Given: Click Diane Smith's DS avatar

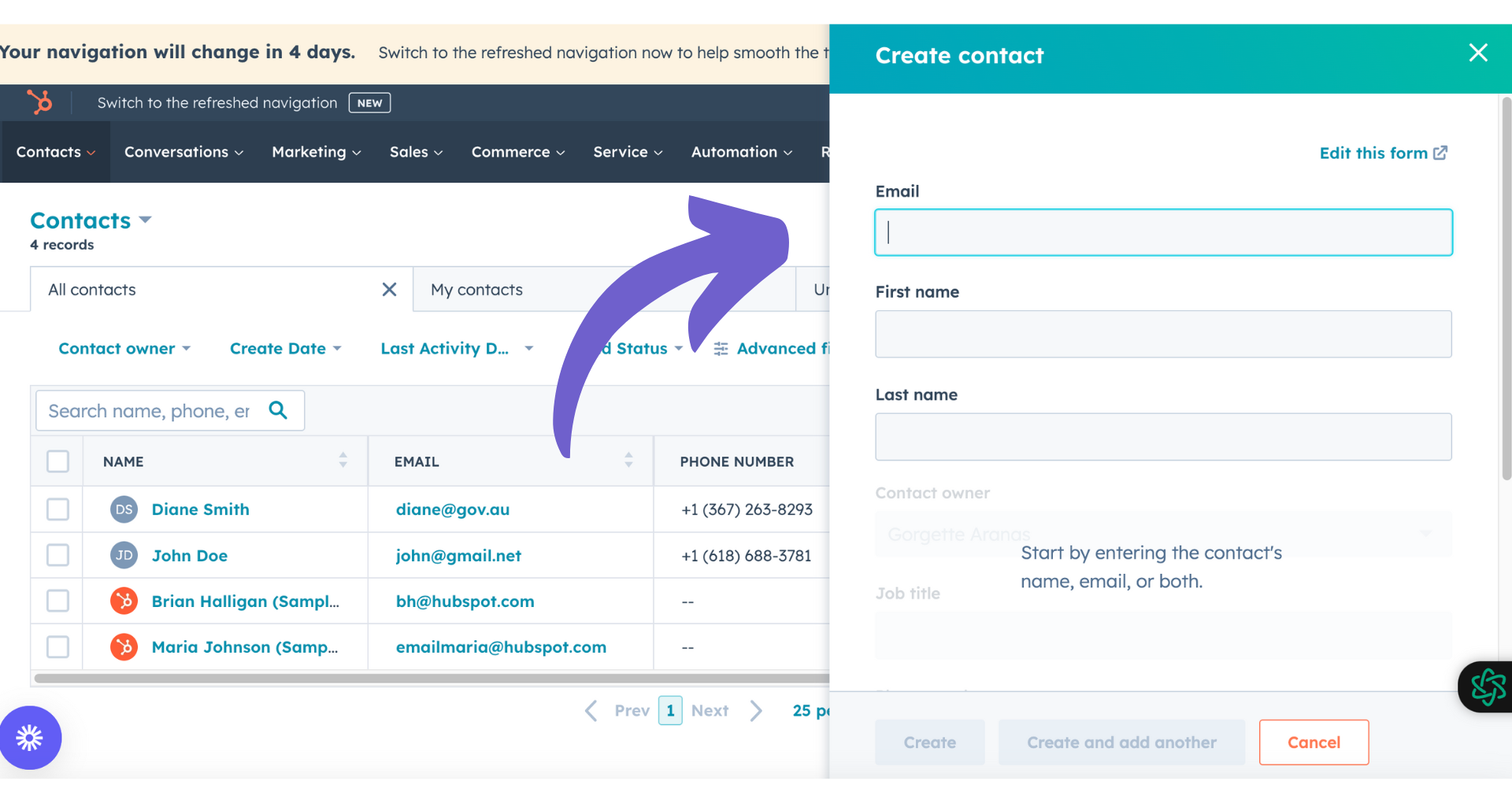Looking at the screenshot, I should coord(124,509).
